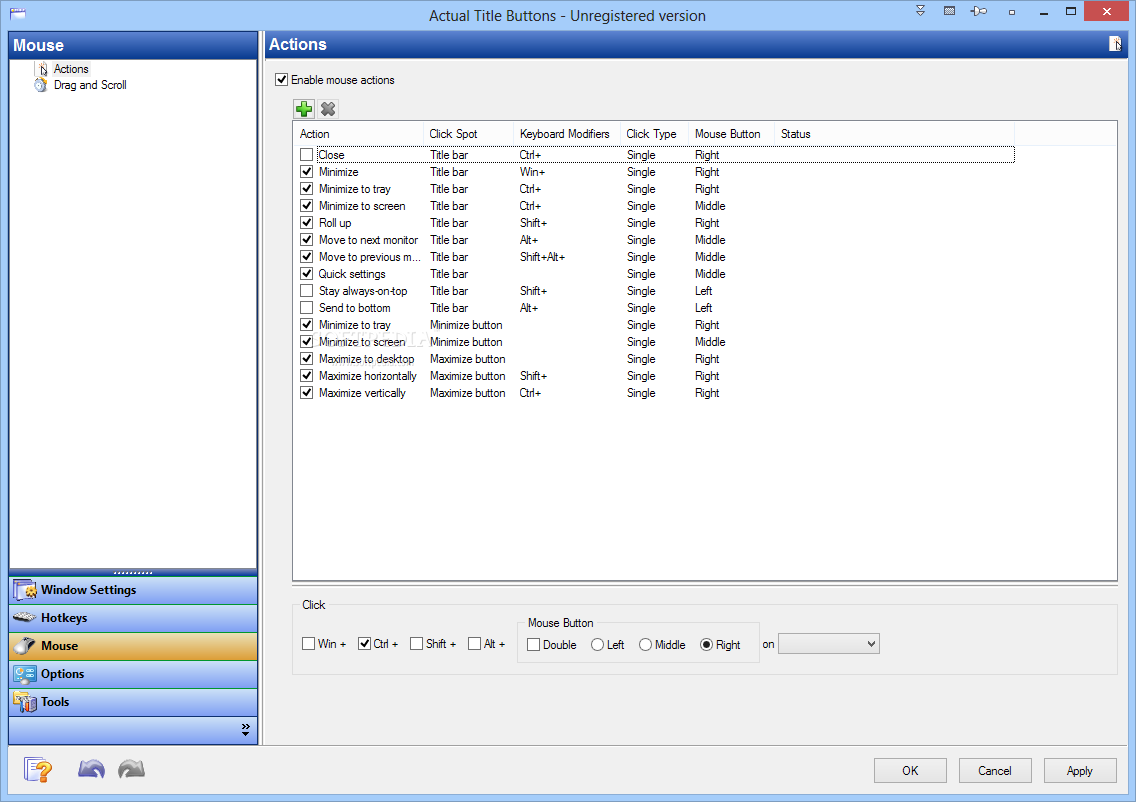Toggle the Win + modifier checkbox
The height and width of the screenshot is (802, 1136).
pyautogui.click(x=308, y=643)
